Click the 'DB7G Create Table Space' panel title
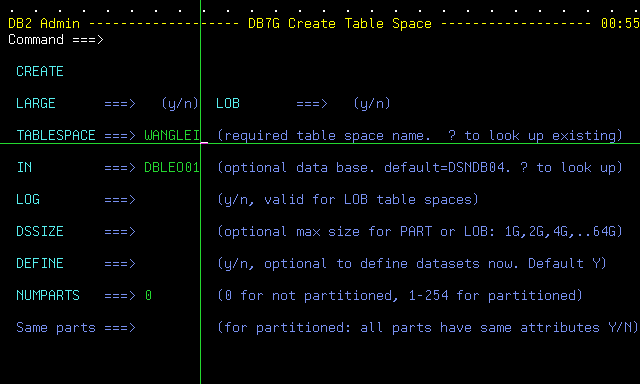 pyautogui.click(x=340, y=24)
